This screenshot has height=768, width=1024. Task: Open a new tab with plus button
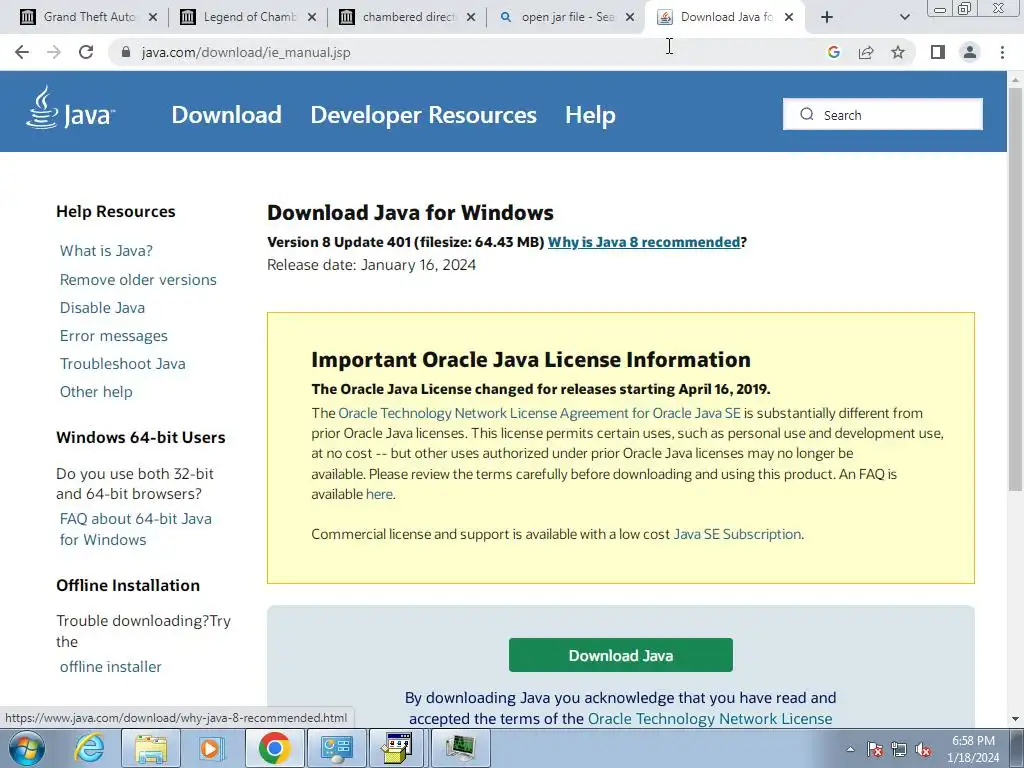[x=827, y=17]
